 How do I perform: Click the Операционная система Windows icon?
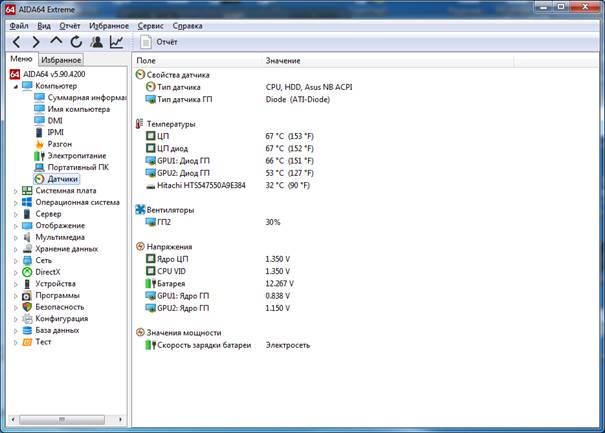pyautogui.click(x=27, y=202)
